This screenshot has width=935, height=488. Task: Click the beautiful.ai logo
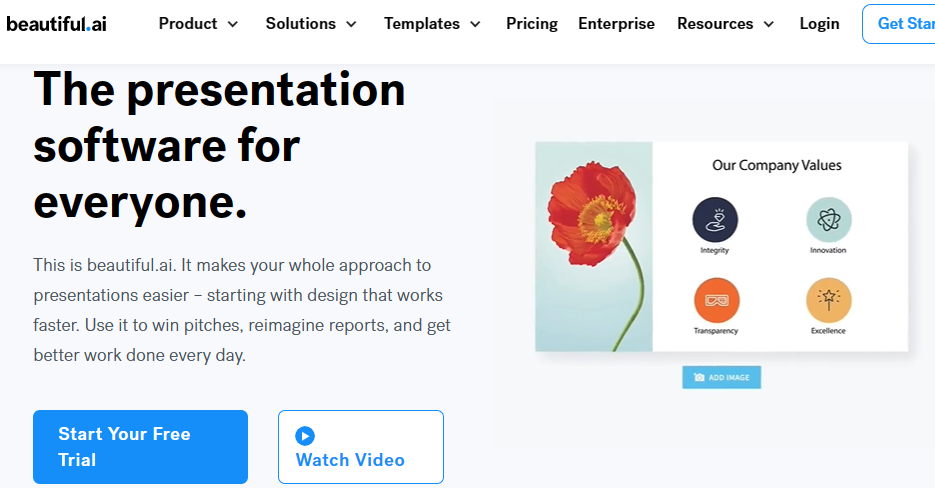point(57,23)
